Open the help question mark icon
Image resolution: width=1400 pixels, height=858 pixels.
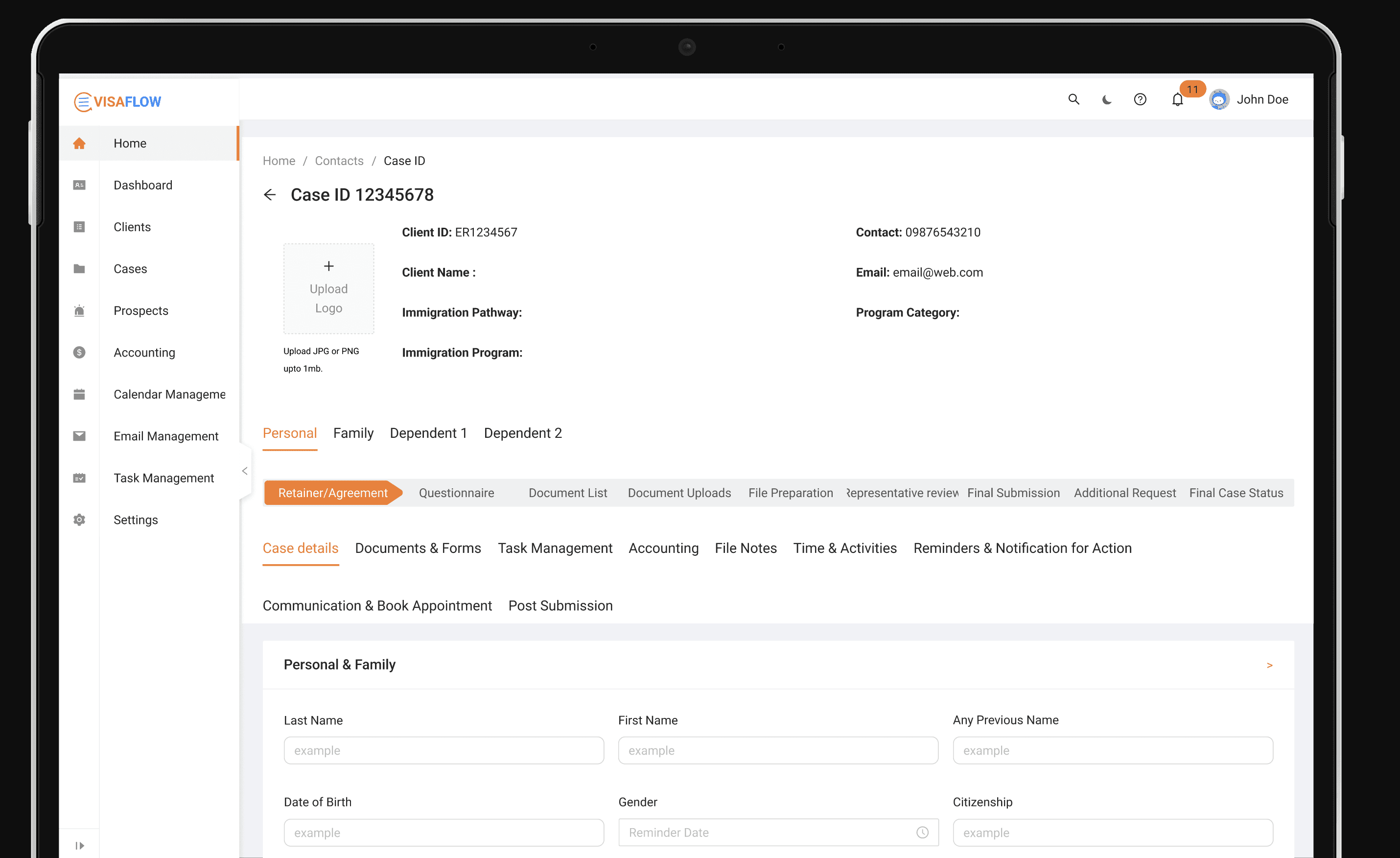pyautogui.click(x=1140, y=99)
